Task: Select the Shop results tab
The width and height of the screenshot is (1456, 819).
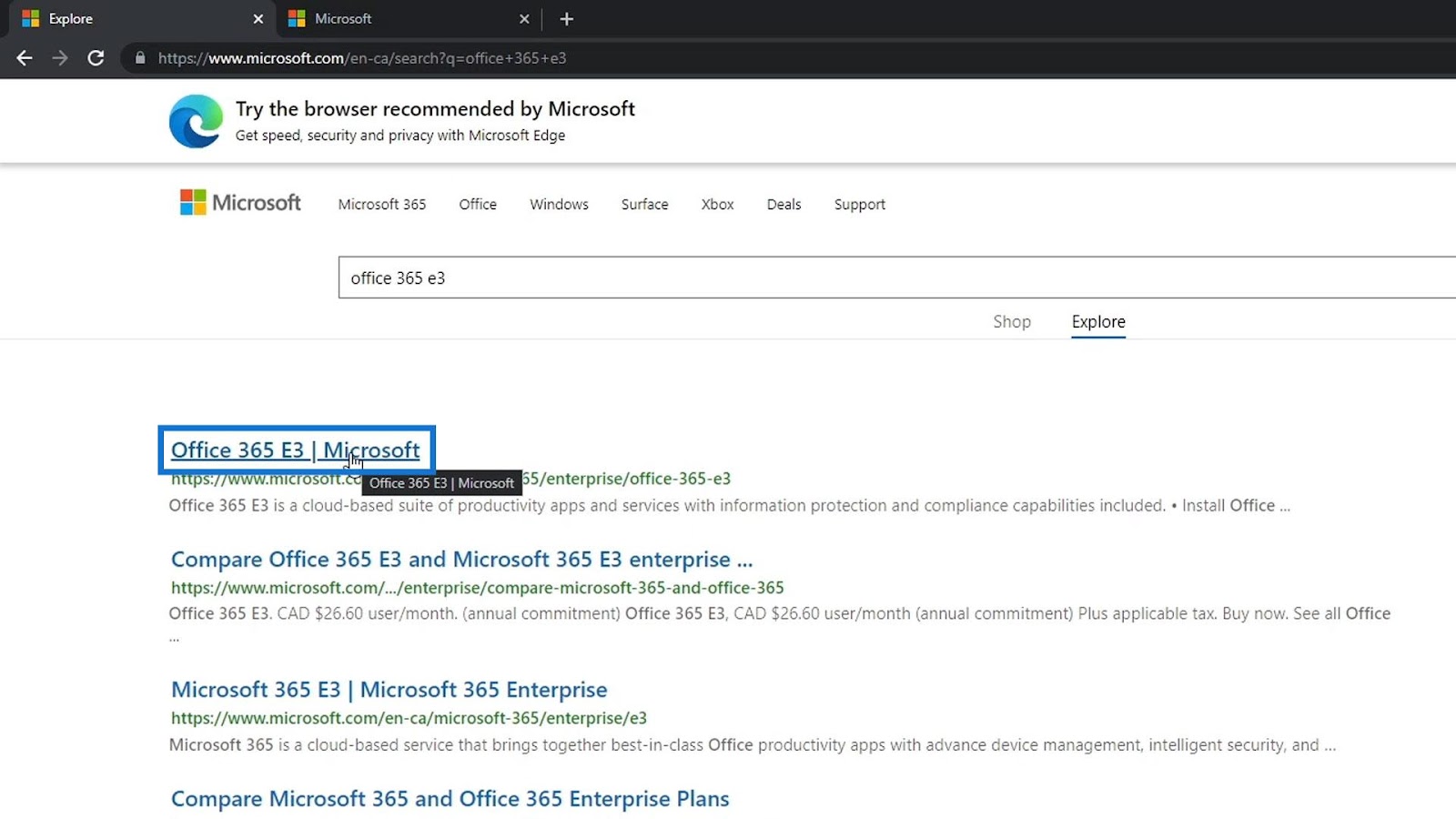Action: [1012, 321]
